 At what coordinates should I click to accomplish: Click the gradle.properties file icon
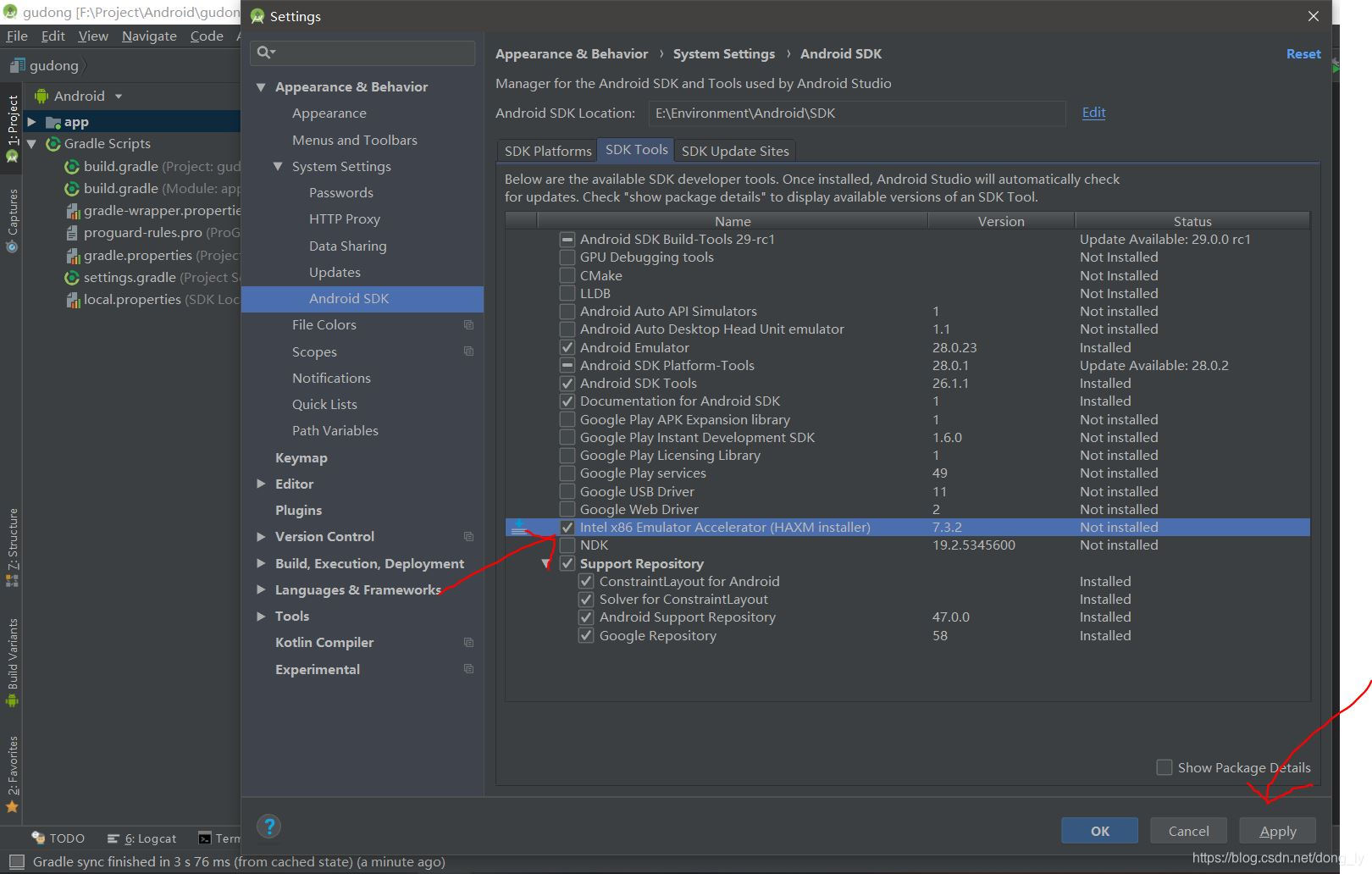72,255
